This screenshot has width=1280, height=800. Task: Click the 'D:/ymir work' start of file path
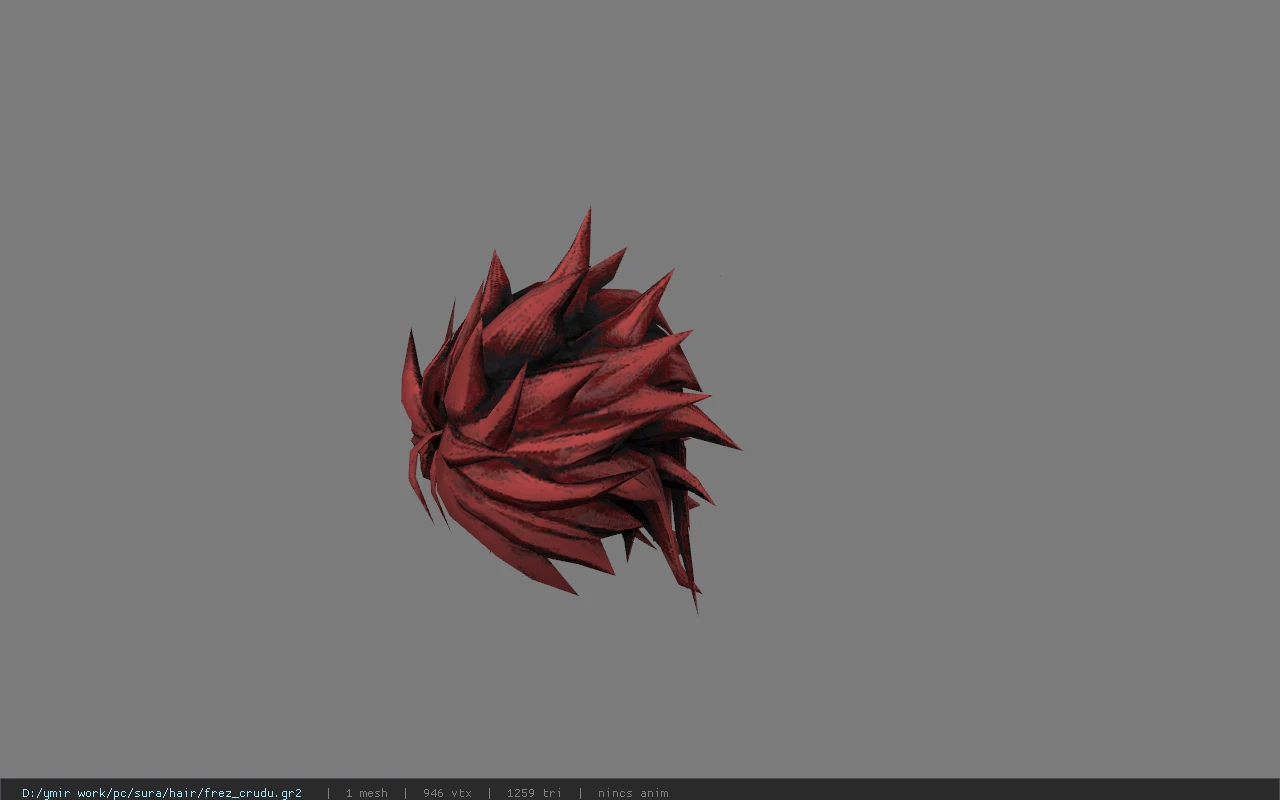(62, 793)
